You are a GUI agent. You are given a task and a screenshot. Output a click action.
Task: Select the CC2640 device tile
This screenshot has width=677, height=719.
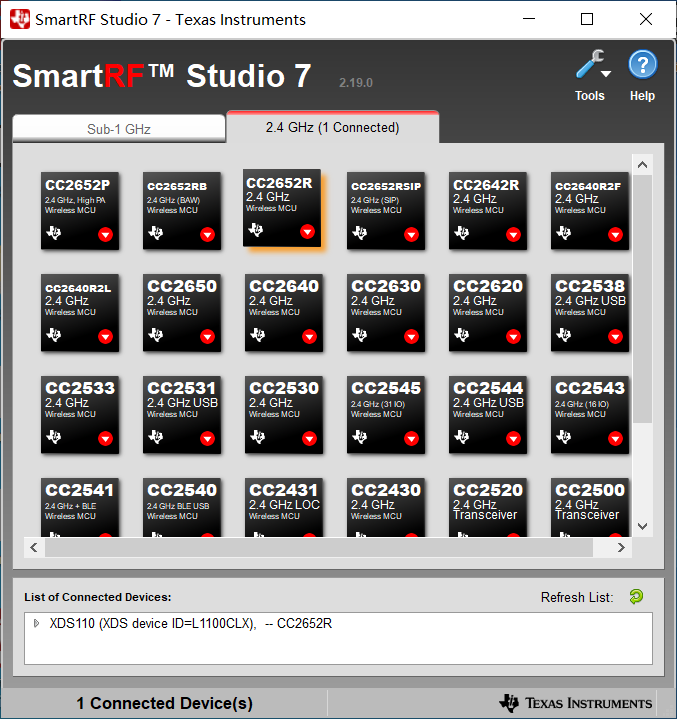pos(284,313)
